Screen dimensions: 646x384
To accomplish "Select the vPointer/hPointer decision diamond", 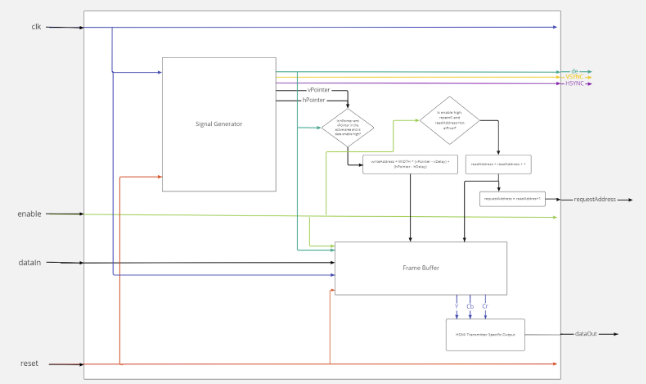I will pos(348,128).
